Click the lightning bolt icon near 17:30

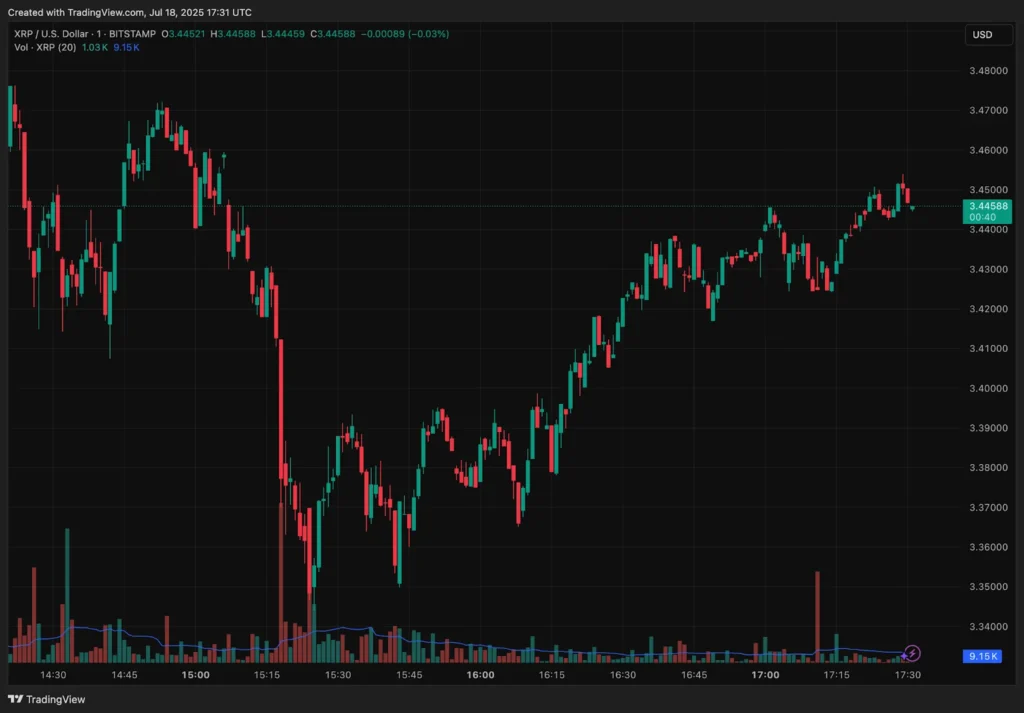912,653
